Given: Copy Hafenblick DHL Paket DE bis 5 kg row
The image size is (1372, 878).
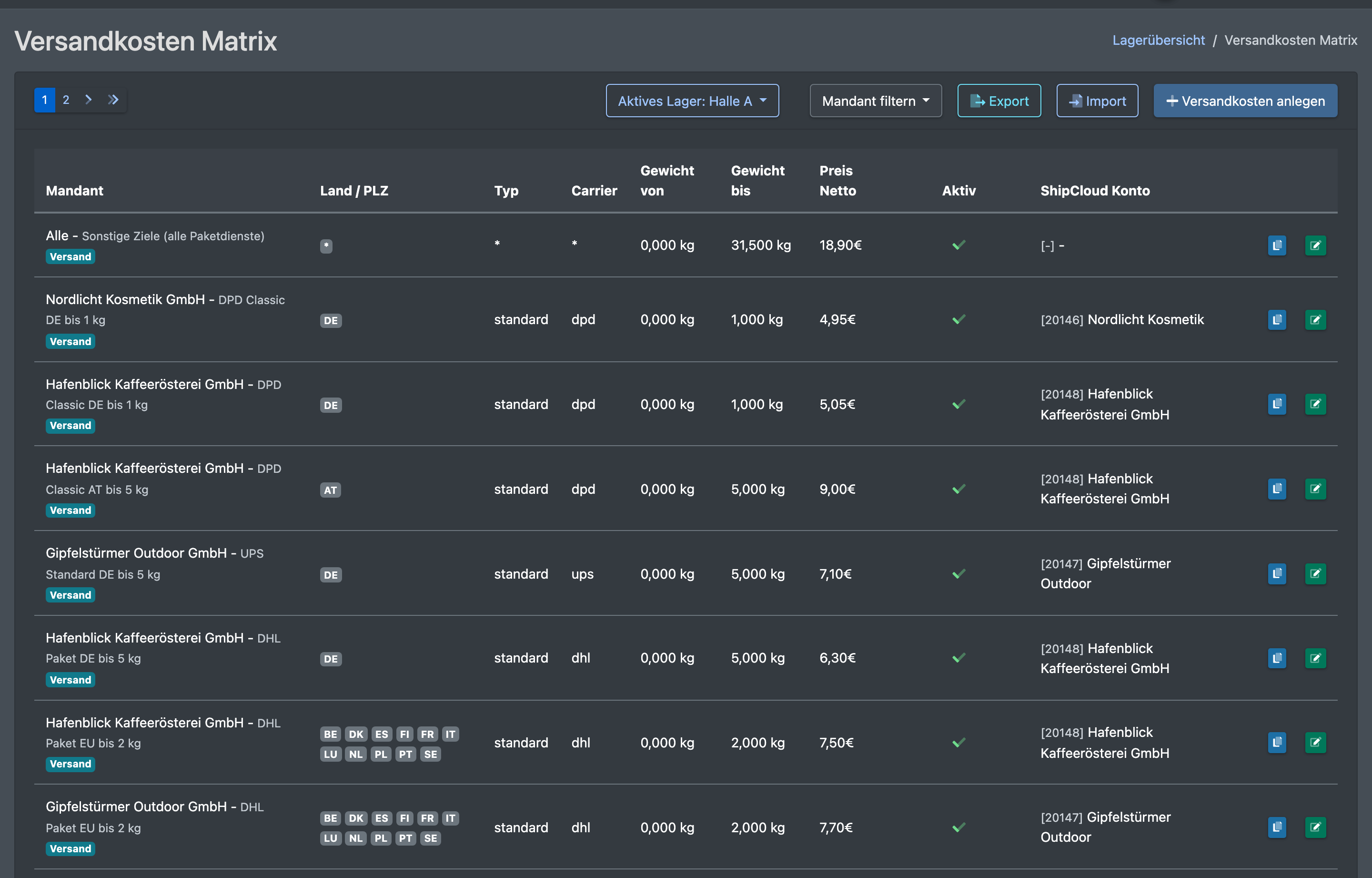Looking at the screenshot, I should tap(1277, 658).
